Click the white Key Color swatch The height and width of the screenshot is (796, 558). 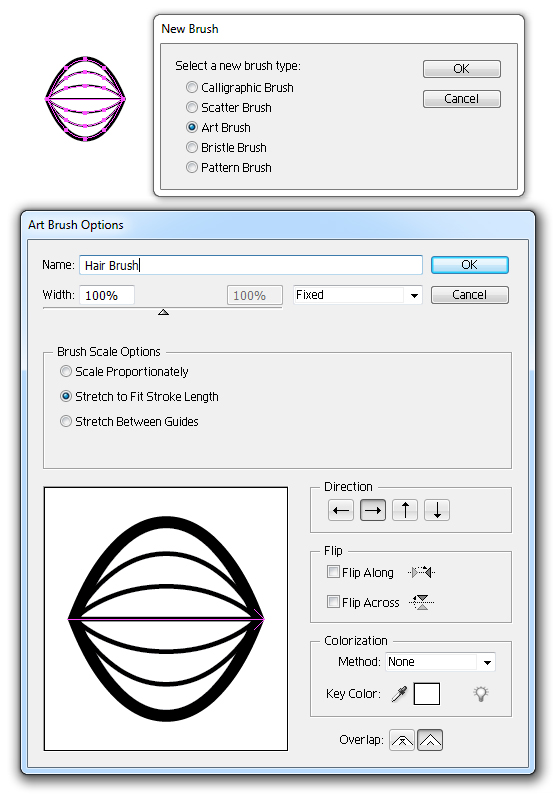(427, 694)
